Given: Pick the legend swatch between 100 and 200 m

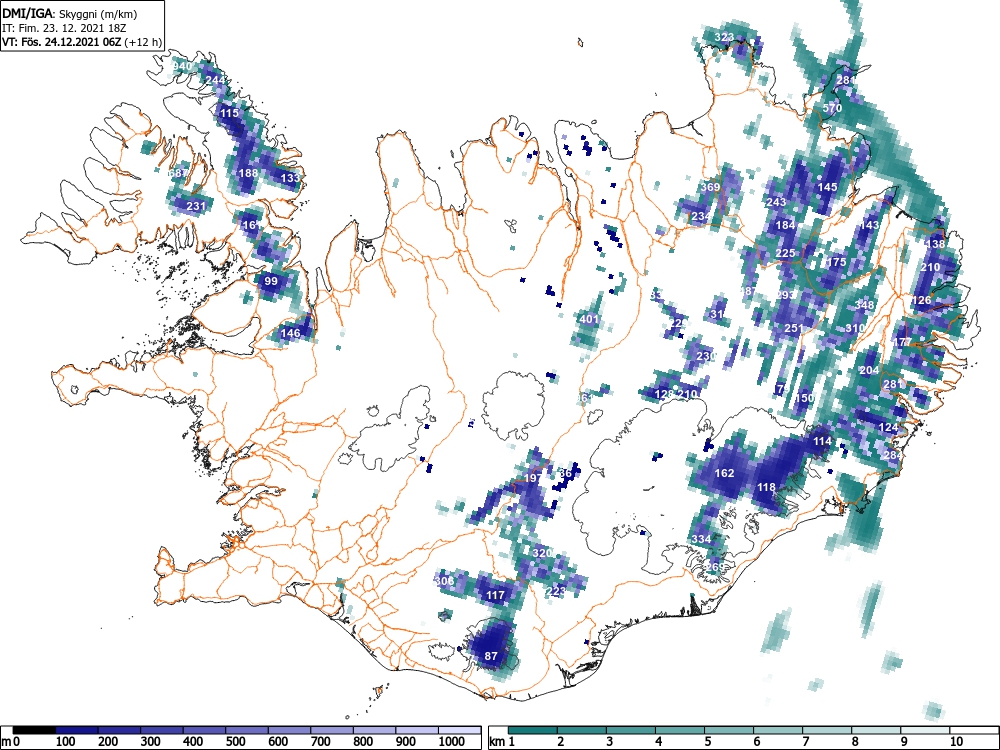Looking at the screenshot, I should pyautogui.click(x=77, y=730).
